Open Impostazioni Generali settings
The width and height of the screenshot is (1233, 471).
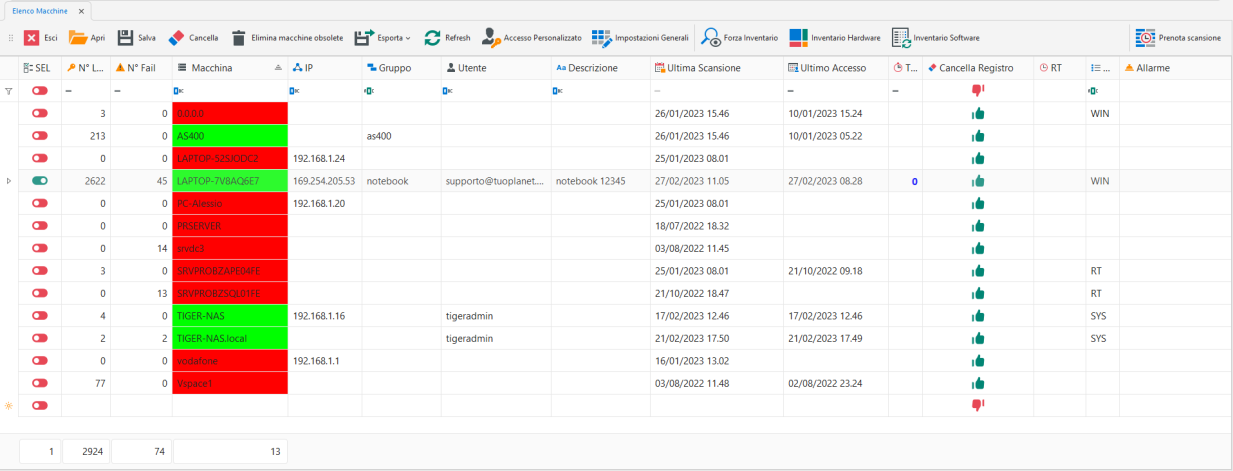point(640,37)
